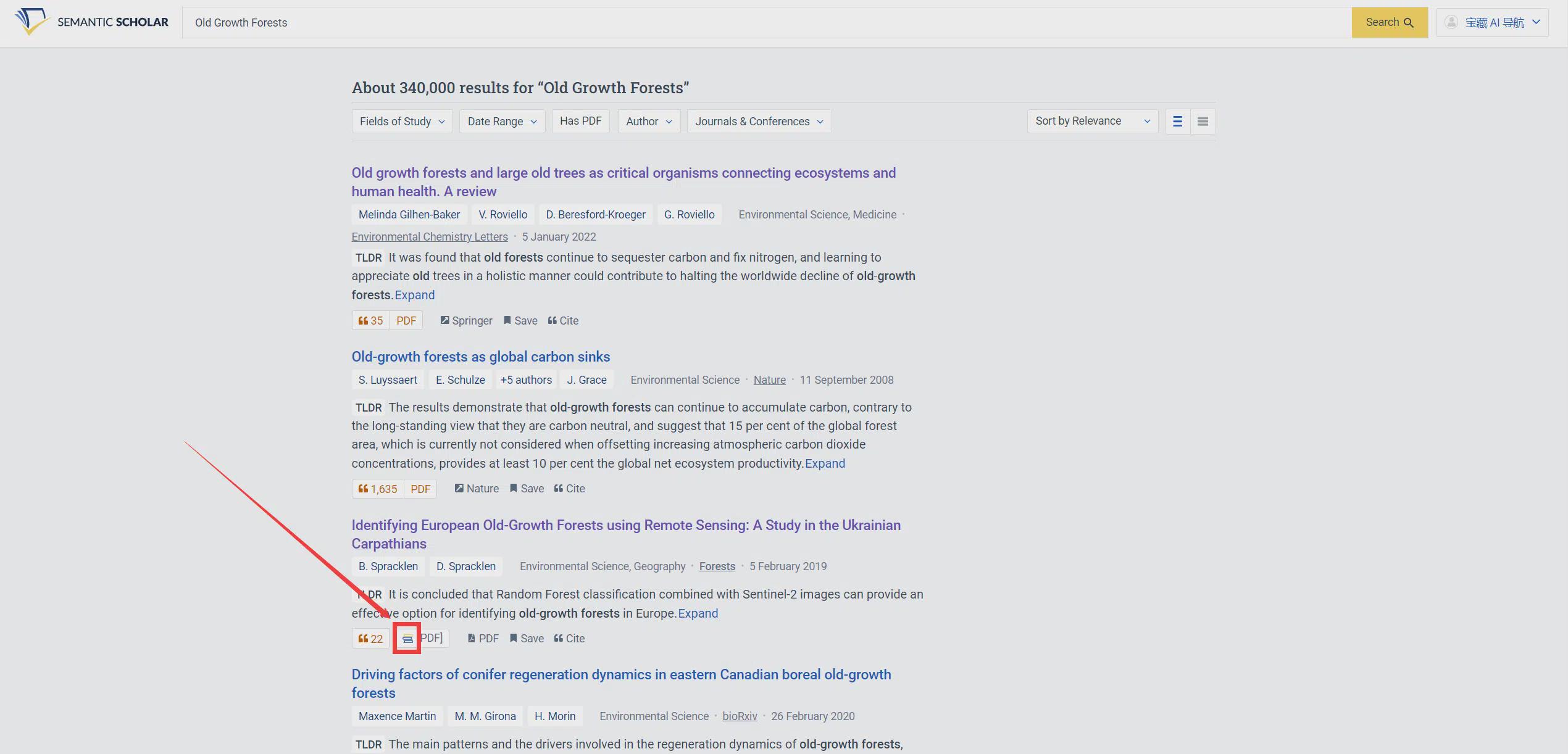
Task: Open the Date Range filter dropdown
Action: (502, 121)
